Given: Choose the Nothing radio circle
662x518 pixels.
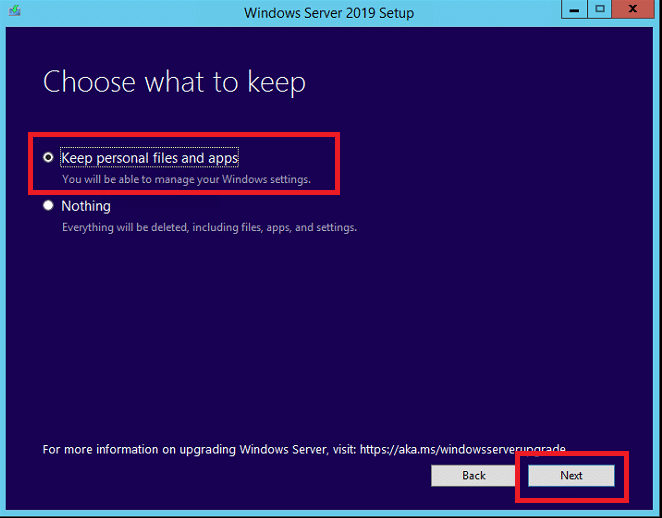Looking at the screenshot, I should pyautogui.click(x=48, y=206).
